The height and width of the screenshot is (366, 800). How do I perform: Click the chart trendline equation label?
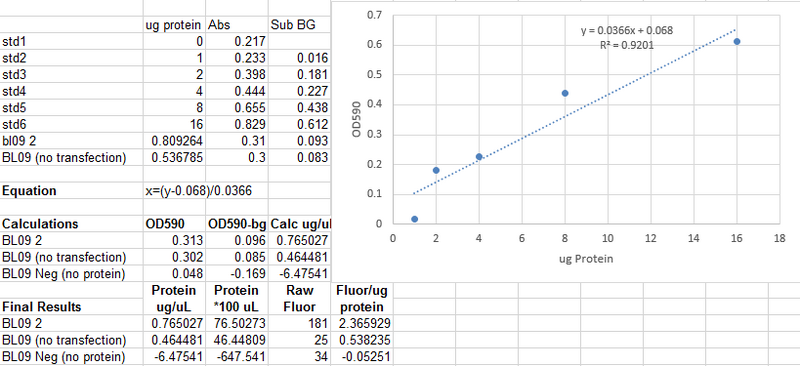click(x=627, y=31)
